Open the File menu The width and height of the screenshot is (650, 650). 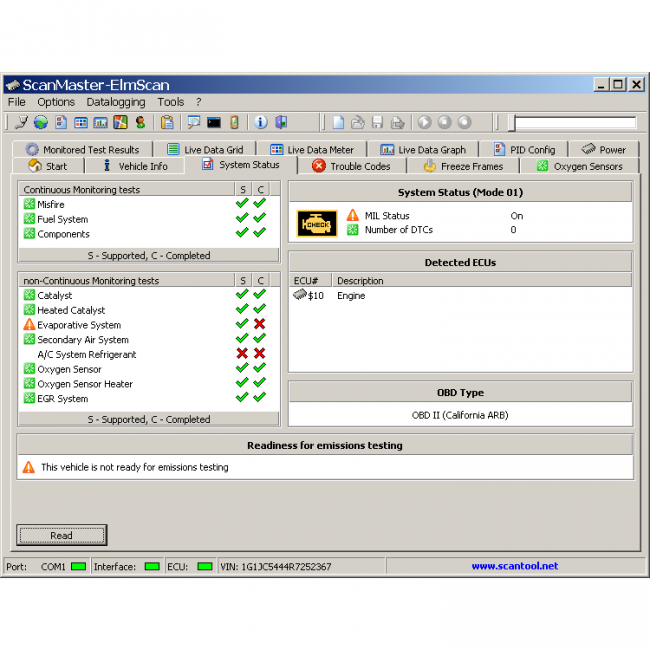click(x=17, y=102)
